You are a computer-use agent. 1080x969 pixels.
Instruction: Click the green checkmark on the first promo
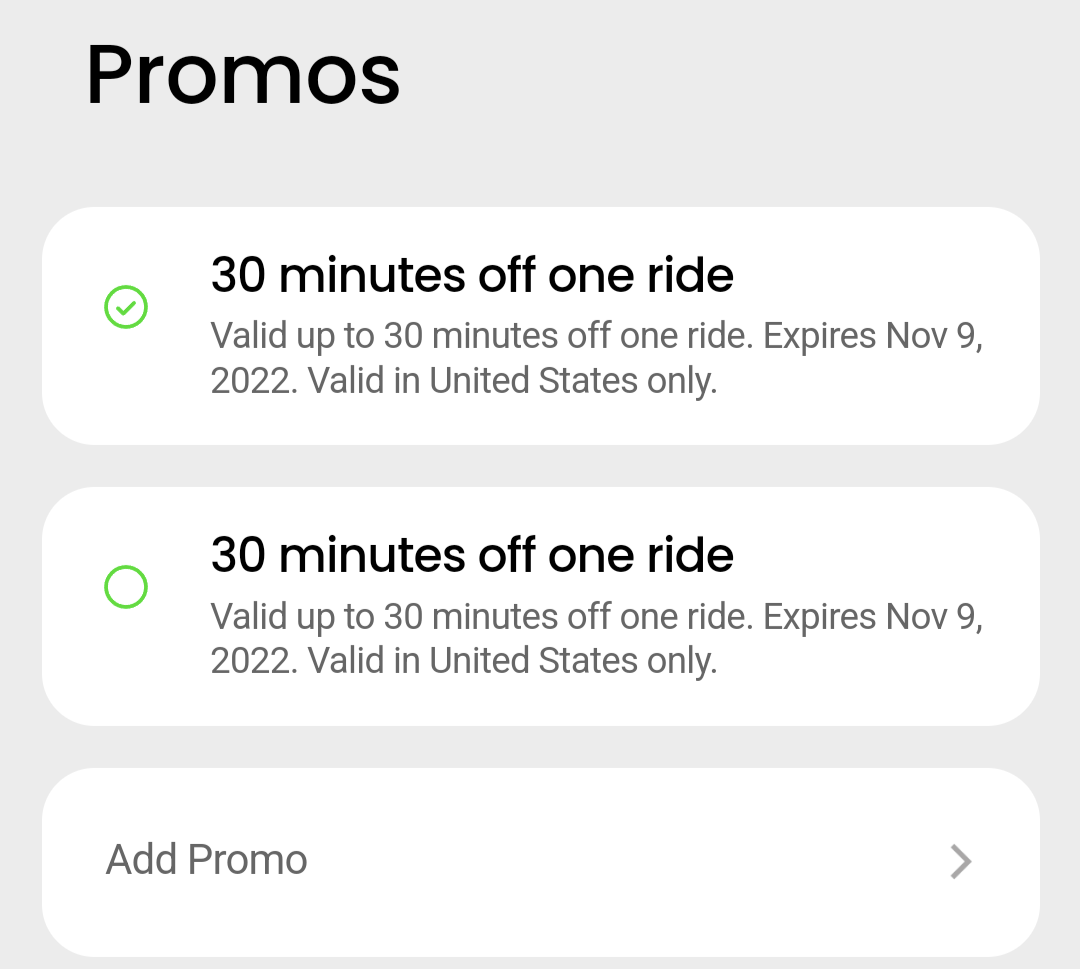126,307
